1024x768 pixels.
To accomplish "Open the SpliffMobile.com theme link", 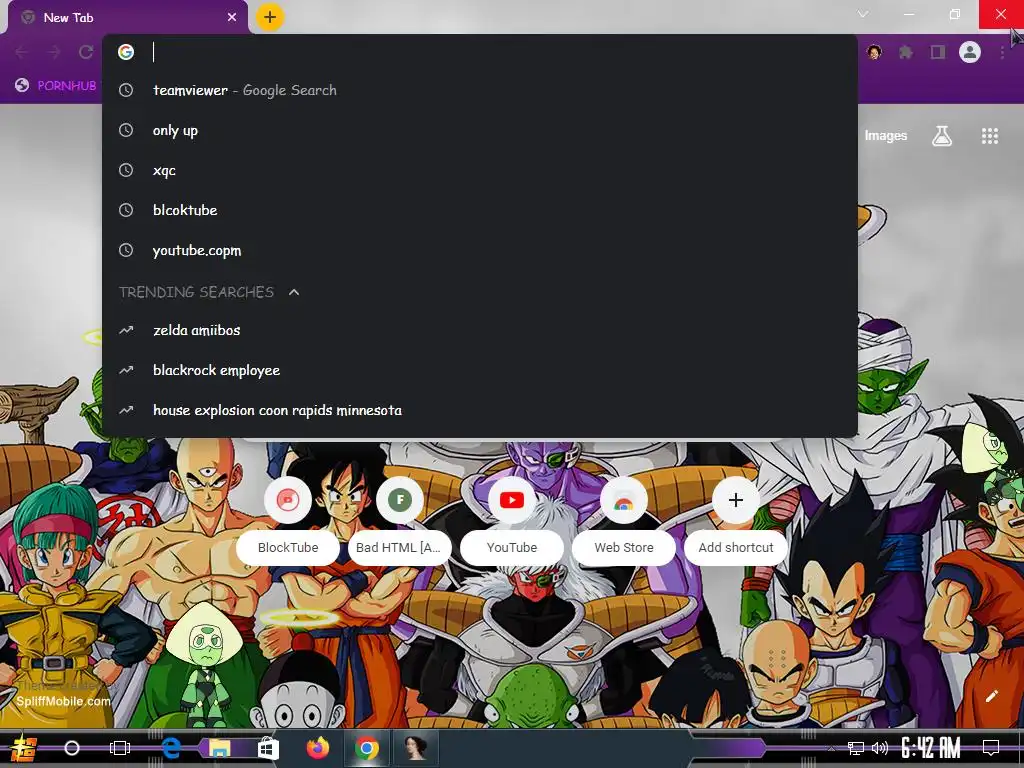I will [x=63, y=701].
